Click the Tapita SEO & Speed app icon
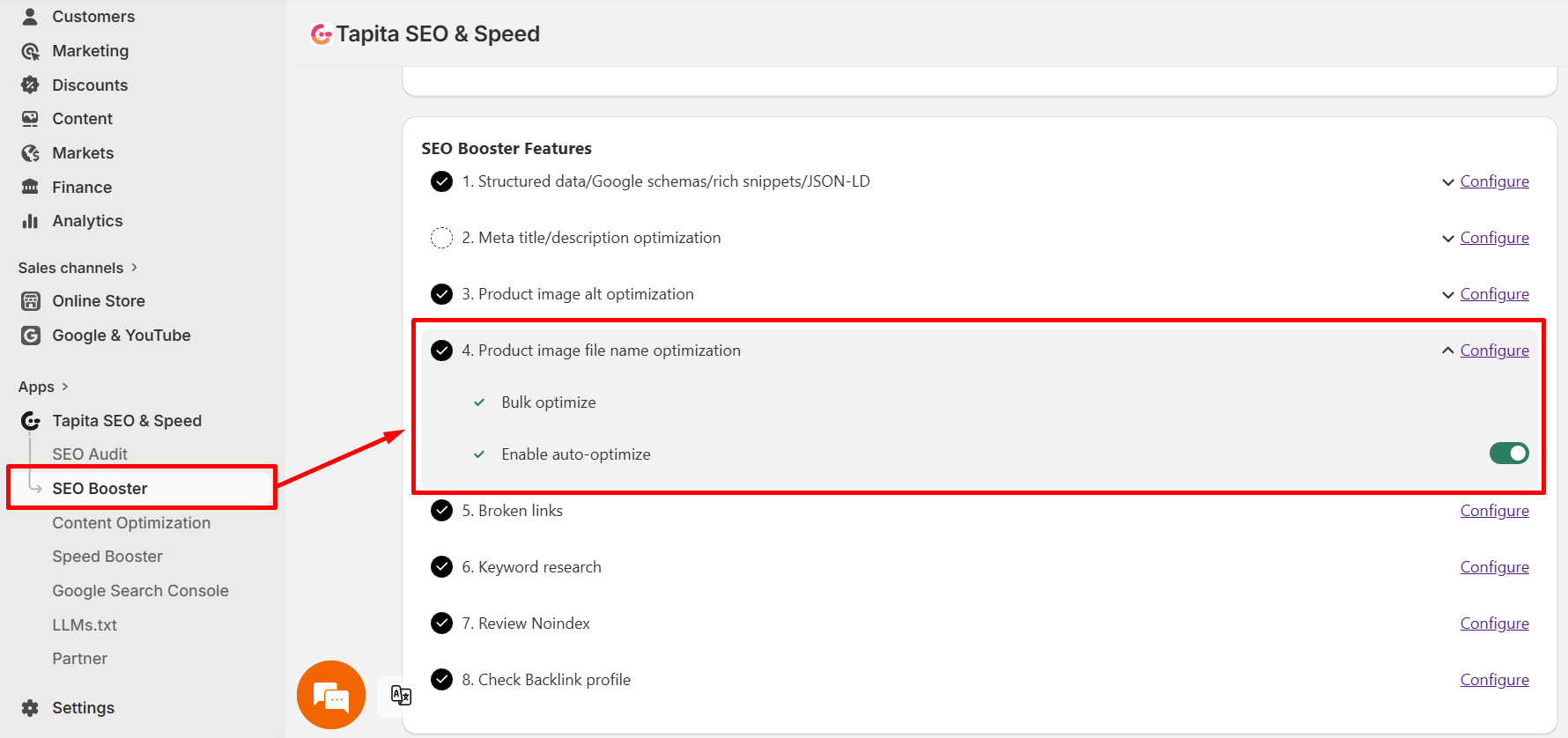Image resolution: width=1568 pixels, height=738 pixels. click(x=30, y=420)
